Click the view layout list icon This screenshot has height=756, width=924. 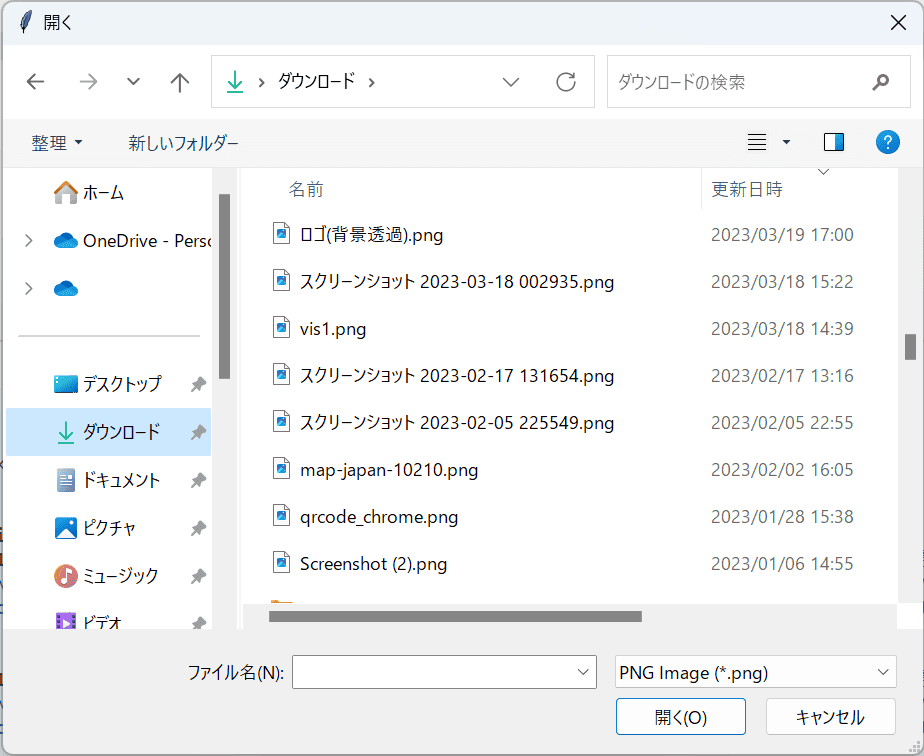point(757,143)
